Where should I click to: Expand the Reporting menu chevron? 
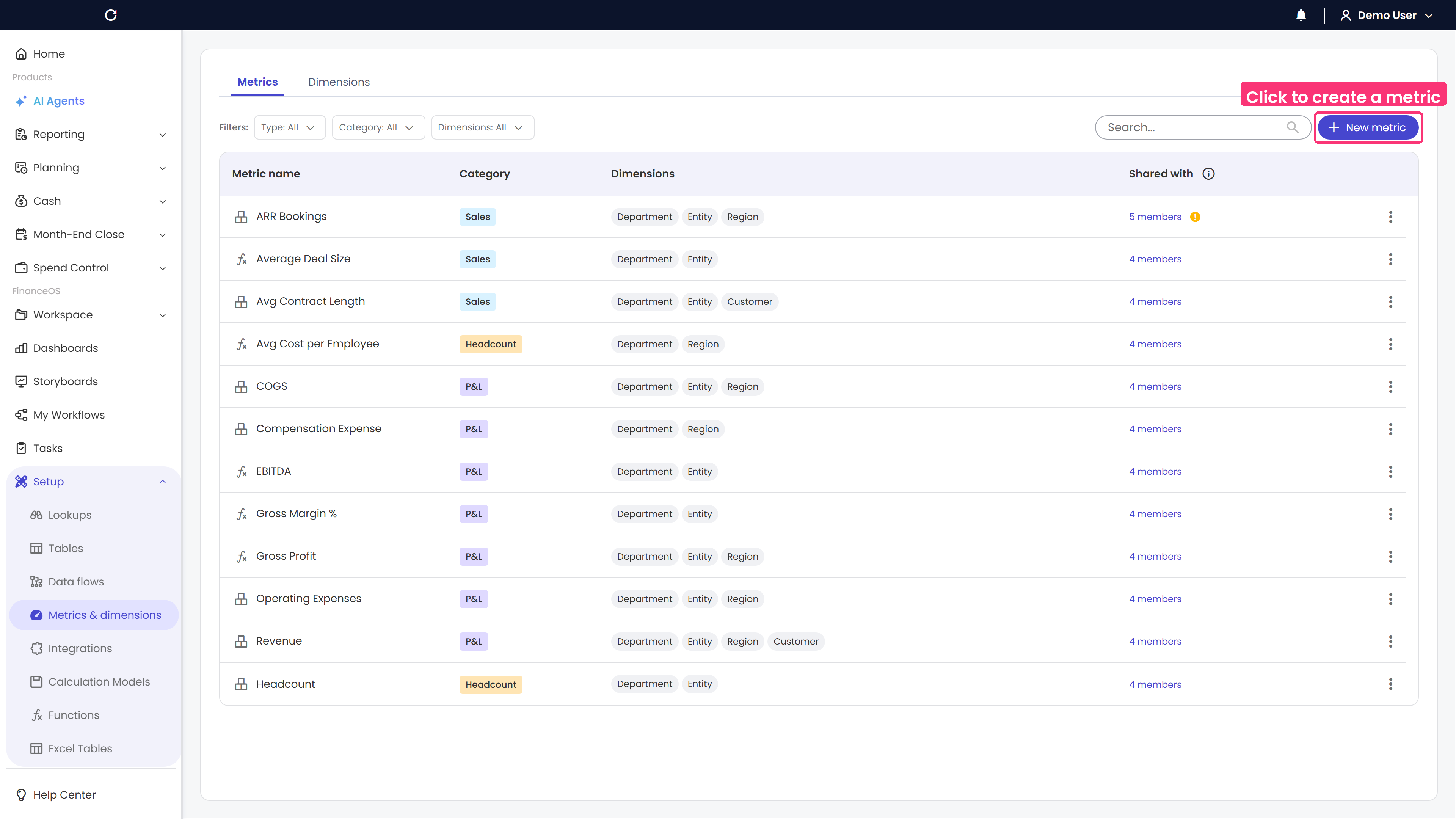163,135
